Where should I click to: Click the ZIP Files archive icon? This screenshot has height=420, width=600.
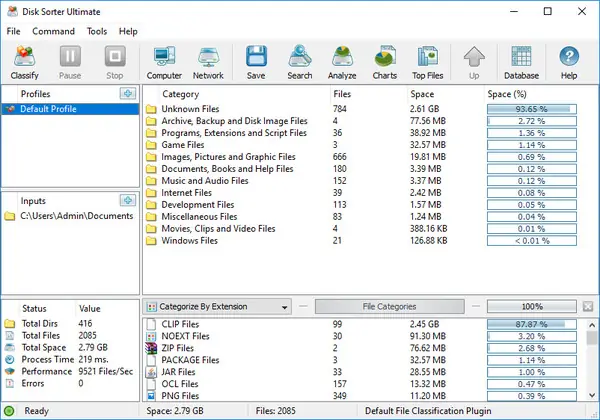pos(152,348)
